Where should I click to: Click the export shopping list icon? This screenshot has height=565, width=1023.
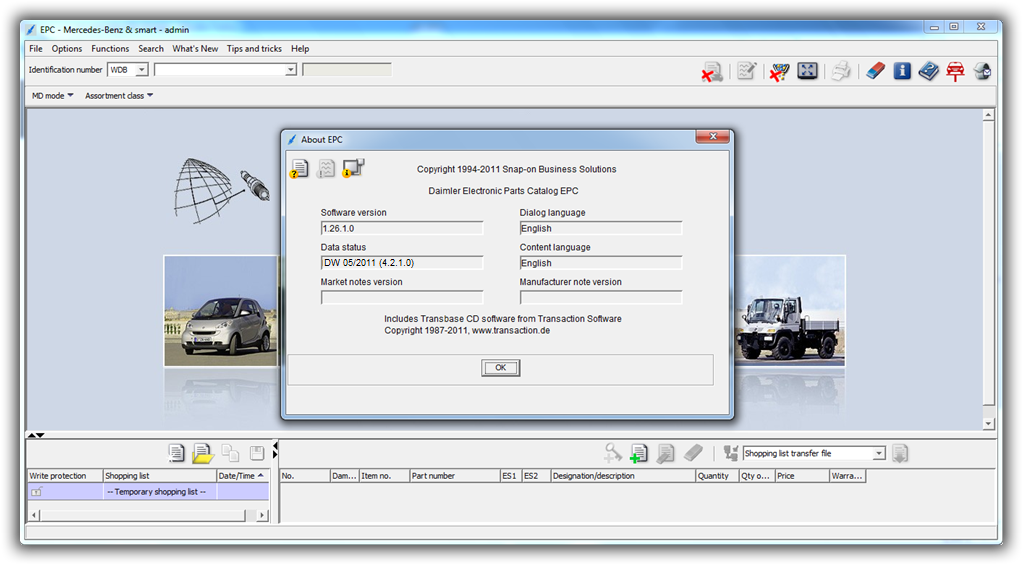[900, 453]
